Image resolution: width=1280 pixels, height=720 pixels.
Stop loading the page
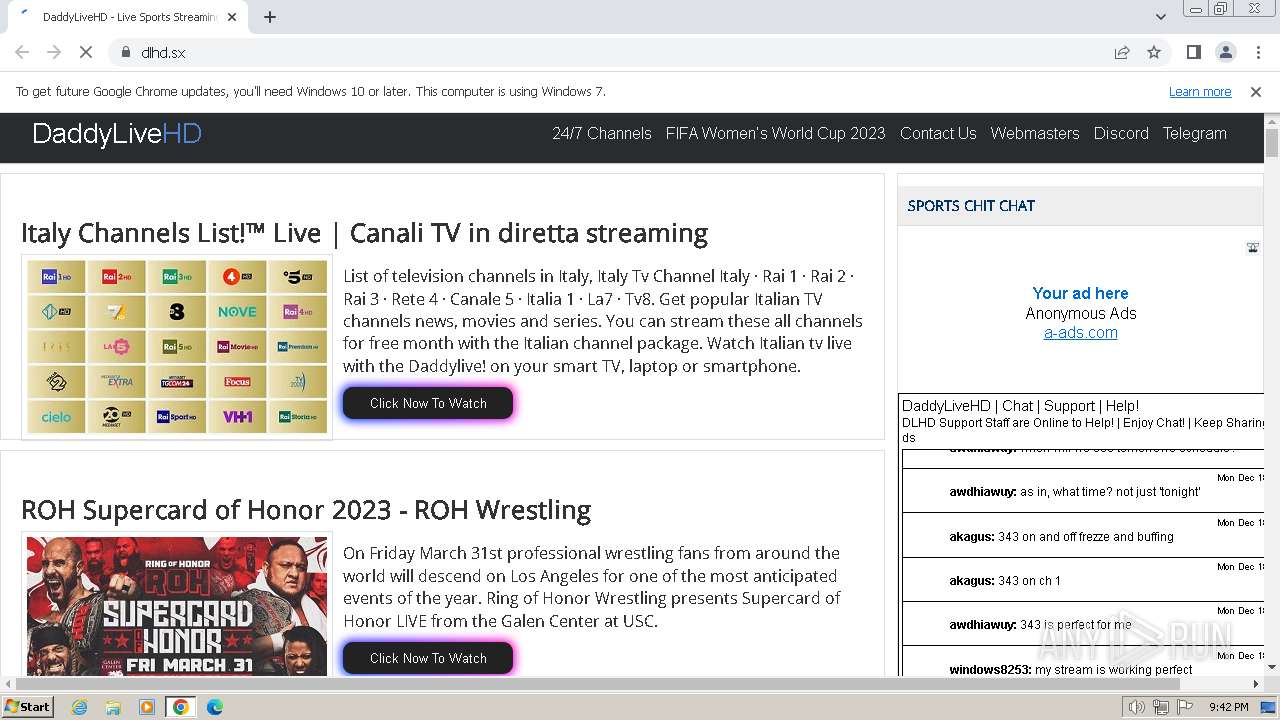pos(86,52)
